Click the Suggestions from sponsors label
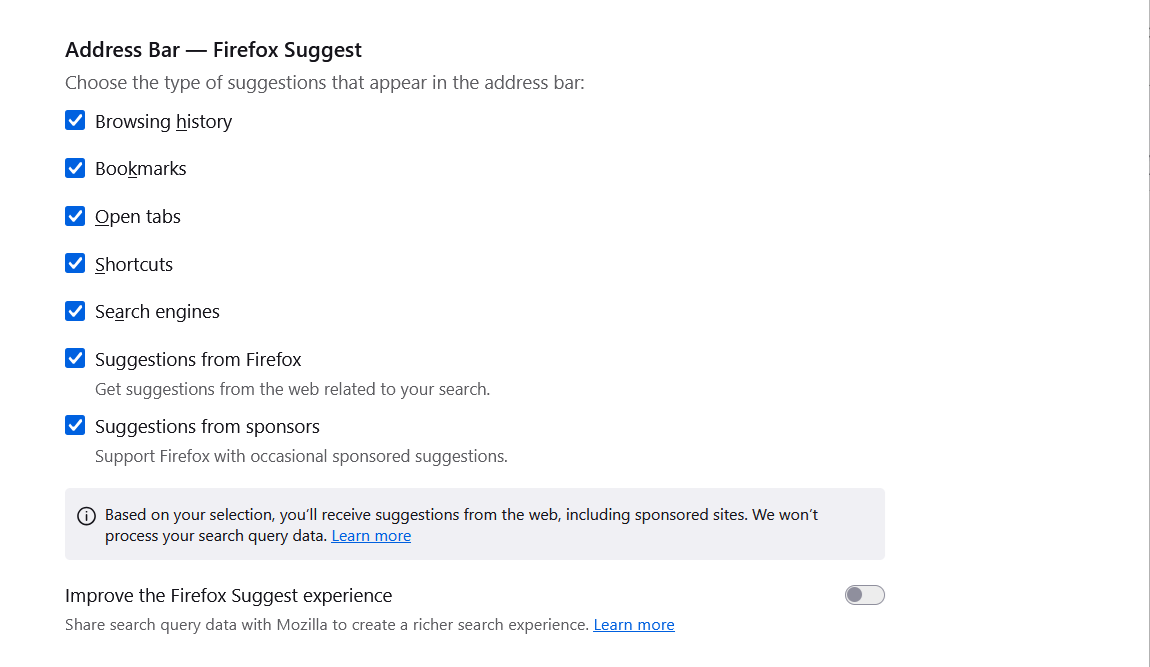1150x667 pixels. [206, 425]
